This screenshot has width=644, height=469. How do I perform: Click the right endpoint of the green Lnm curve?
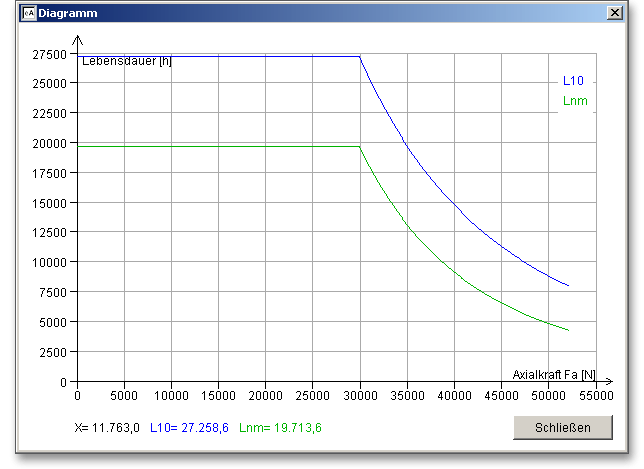tap(568, 330)
